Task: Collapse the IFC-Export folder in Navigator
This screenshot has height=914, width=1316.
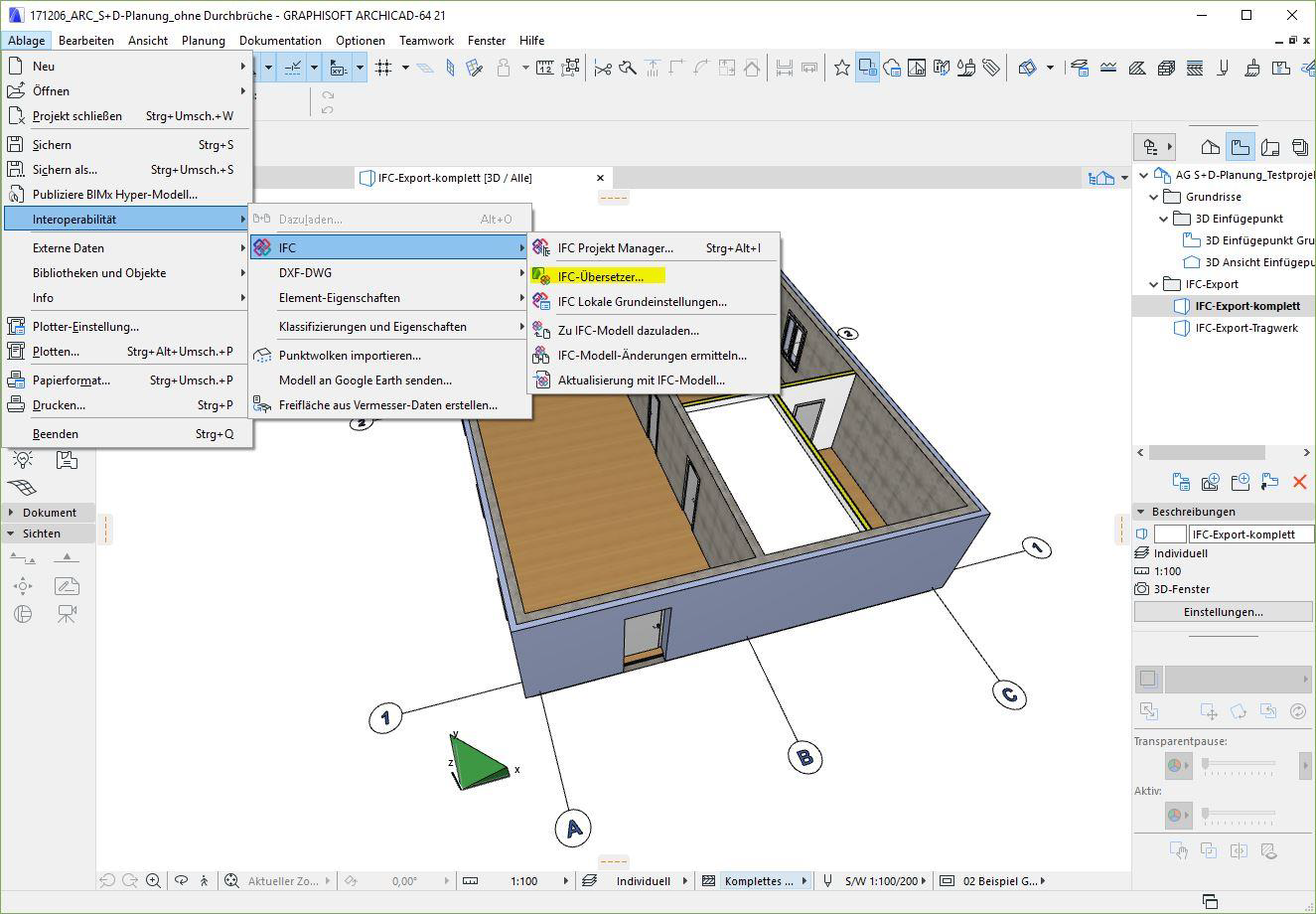Action: tap(1154, 284)
